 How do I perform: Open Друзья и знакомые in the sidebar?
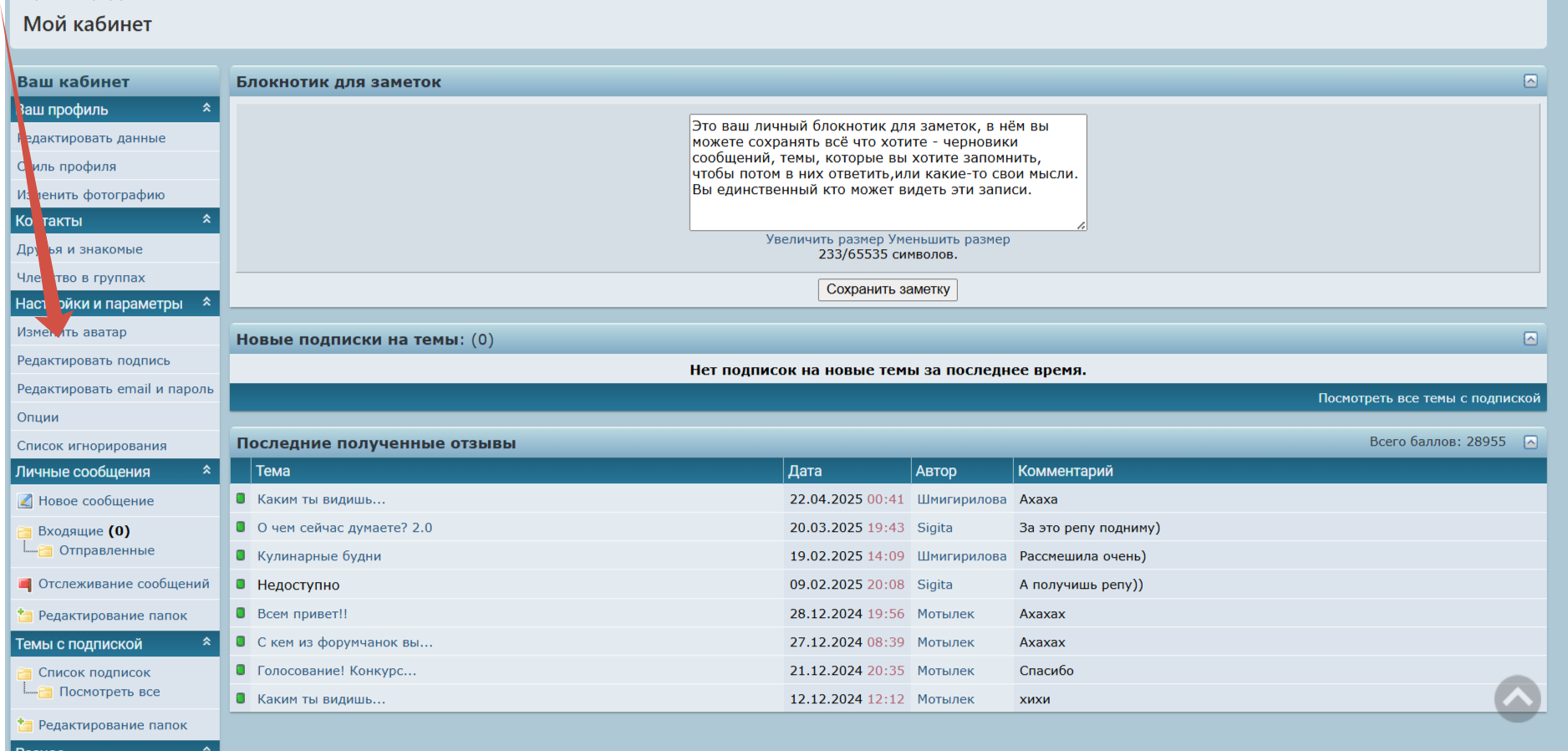(79, 249)
